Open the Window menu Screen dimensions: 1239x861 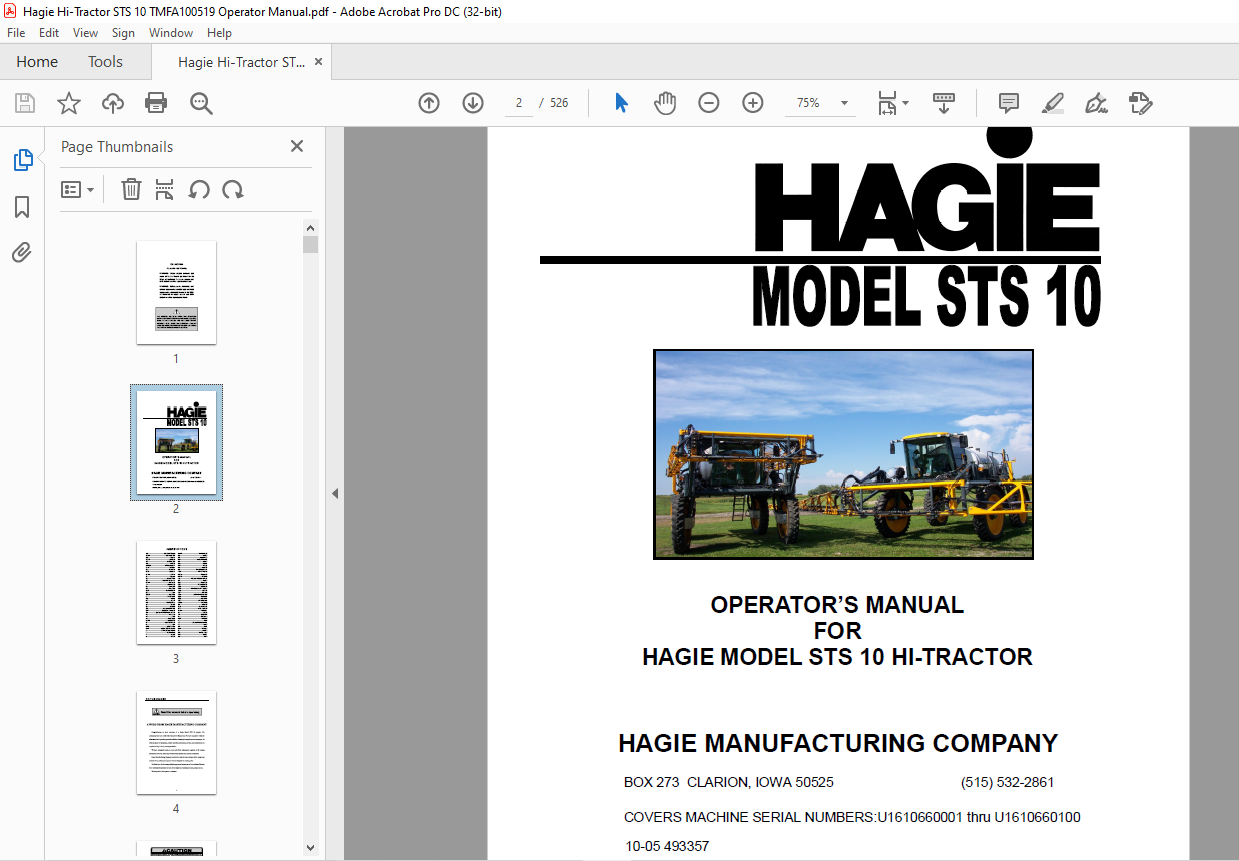coord(171,33)
